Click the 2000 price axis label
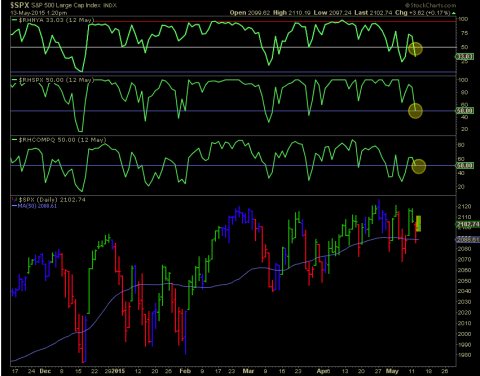The width and height of the screenshot is (480, 376). point(464,334)
